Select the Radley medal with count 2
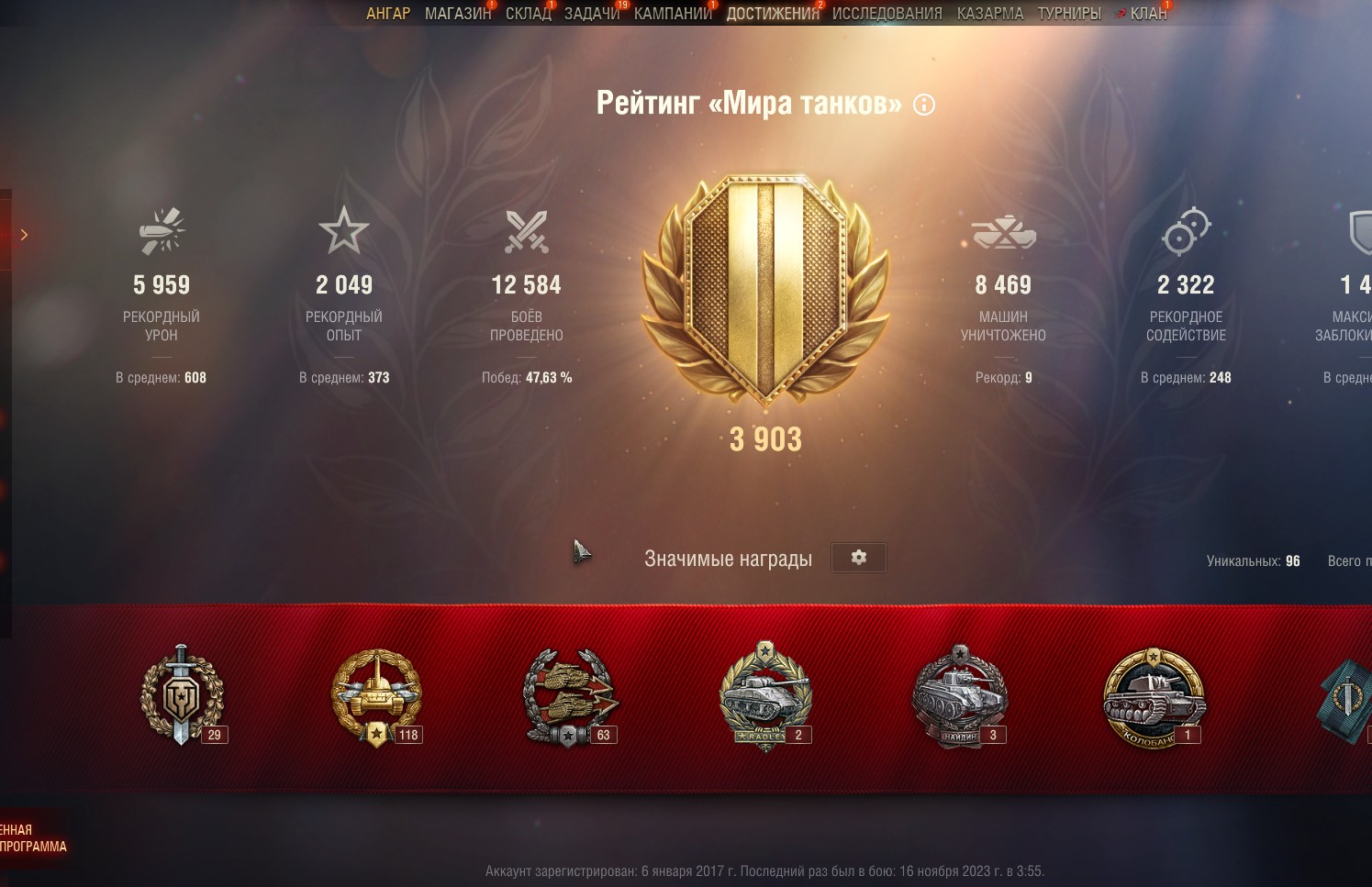 tap(765, 696)
